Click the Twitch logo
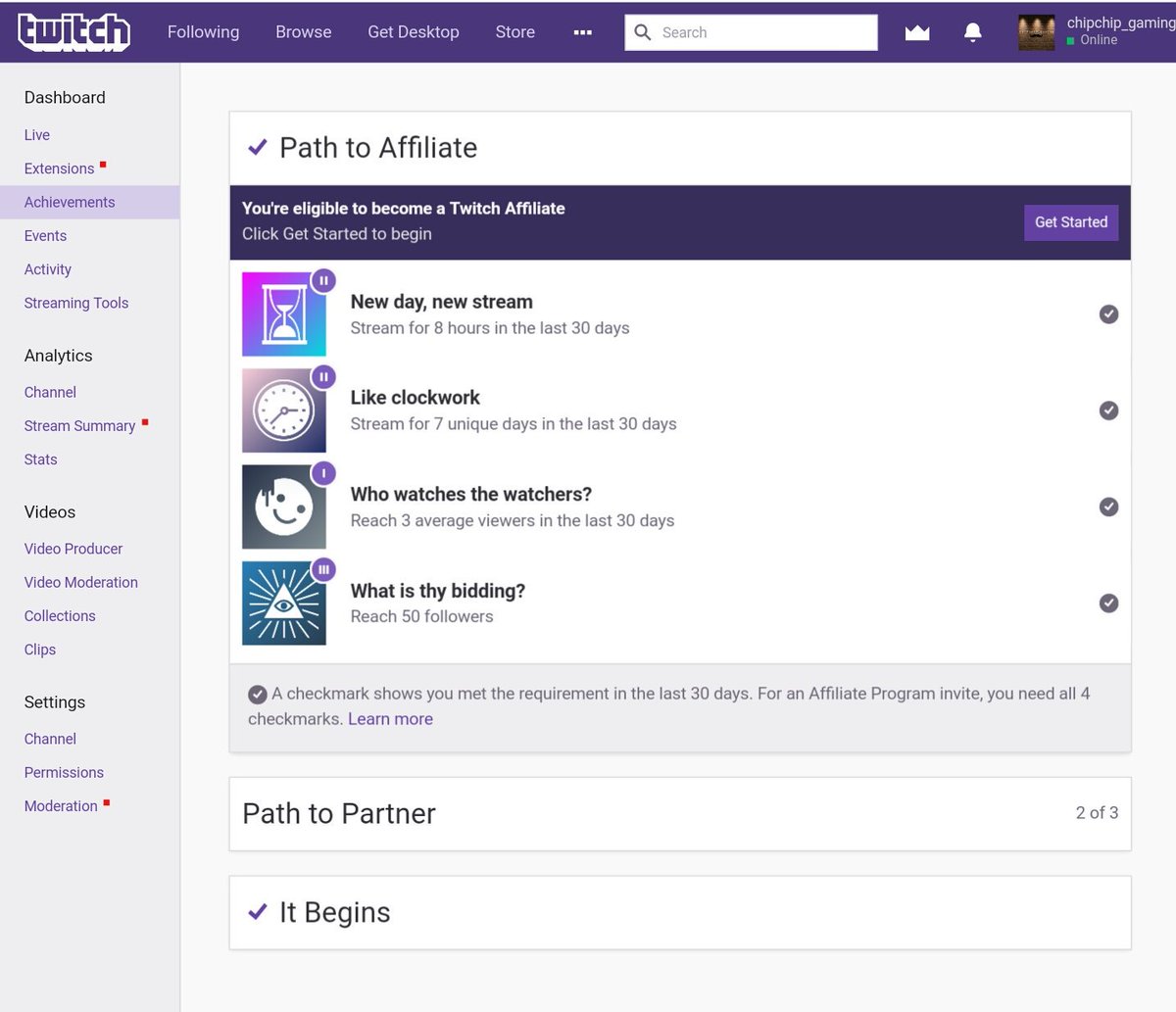 point(74,32)
